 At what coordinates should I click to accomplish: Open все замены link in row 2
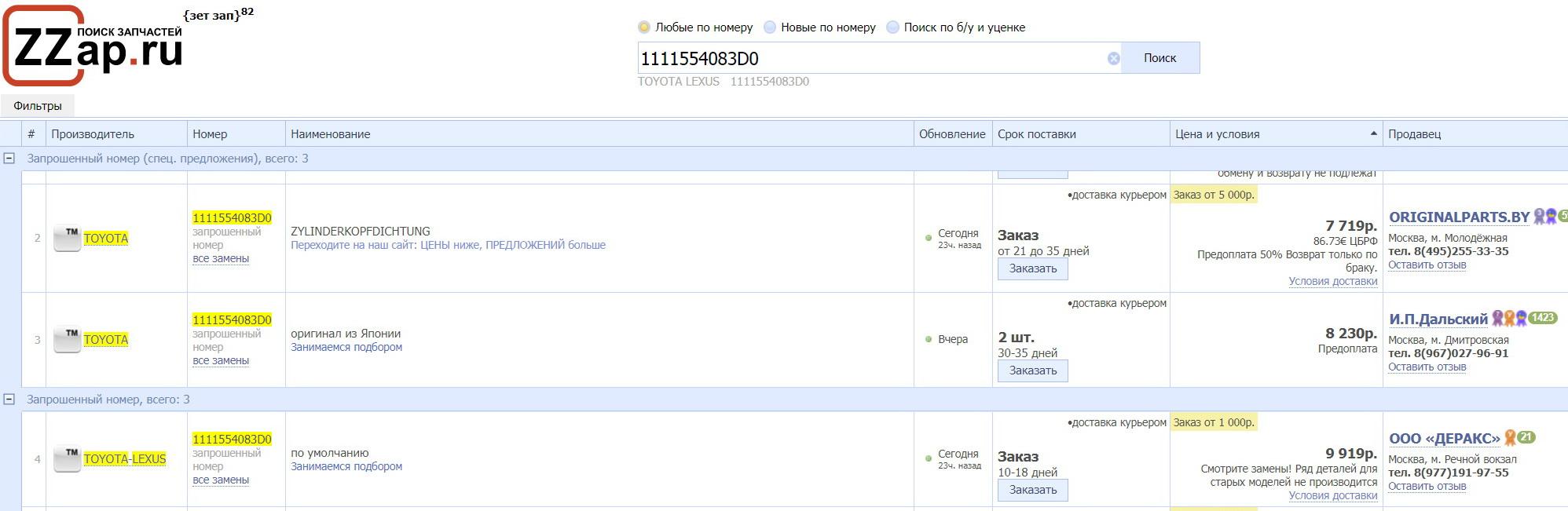(x=221, y=259)
